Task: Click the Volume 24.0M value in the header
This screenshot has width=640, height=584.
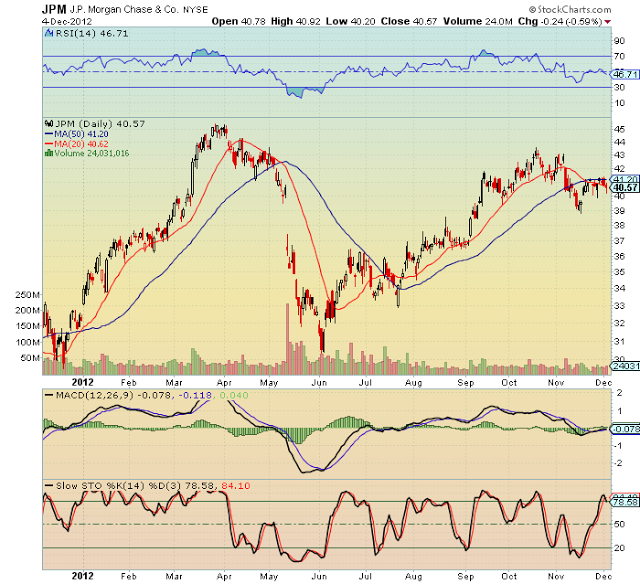Action: point(478,22)
